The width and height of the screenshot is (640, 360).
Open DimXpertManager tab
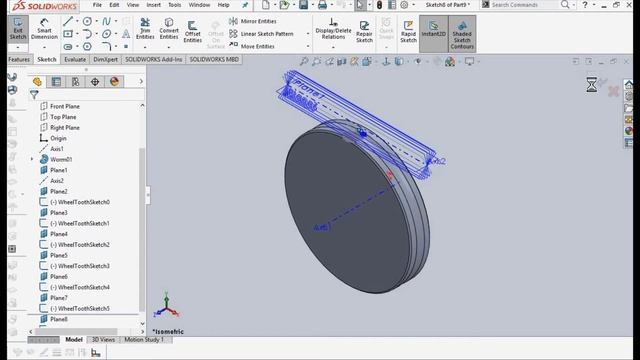95,82
